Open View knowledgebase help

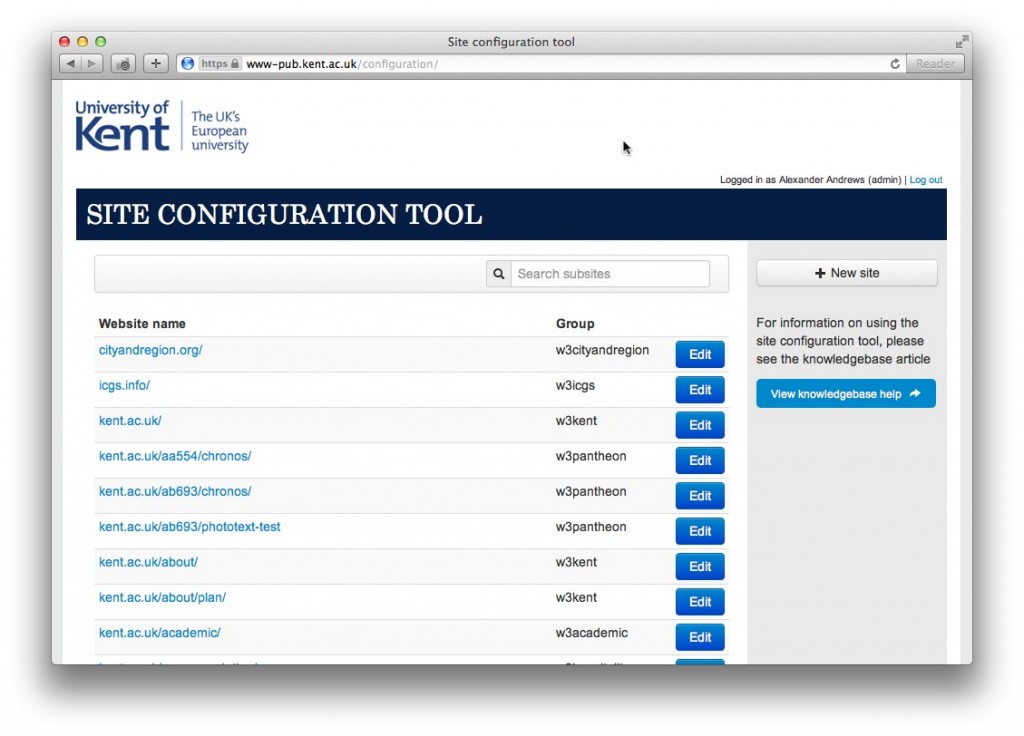click(845, 394)
